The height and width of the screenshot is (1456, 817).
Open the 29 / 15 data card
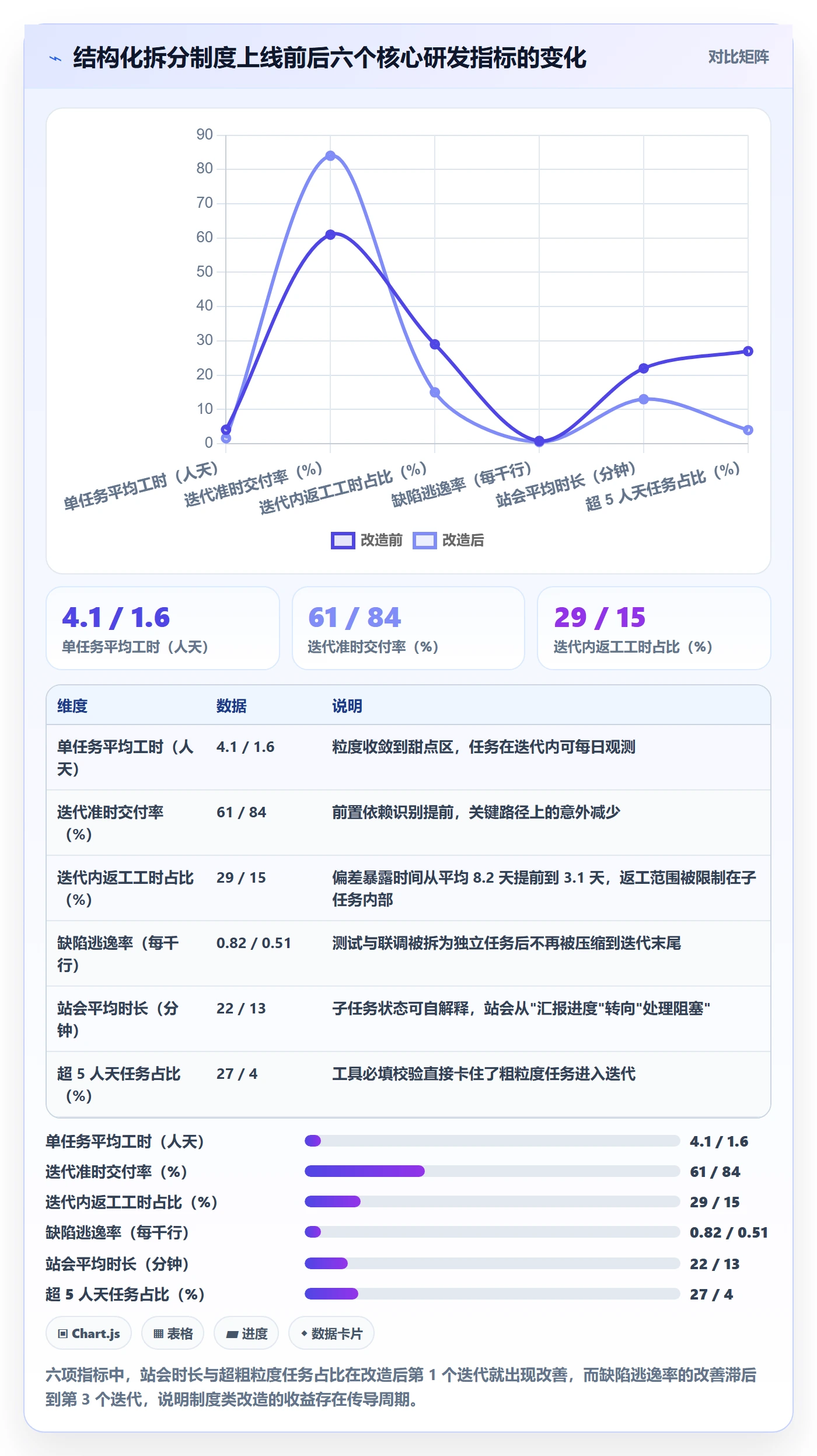654,628
